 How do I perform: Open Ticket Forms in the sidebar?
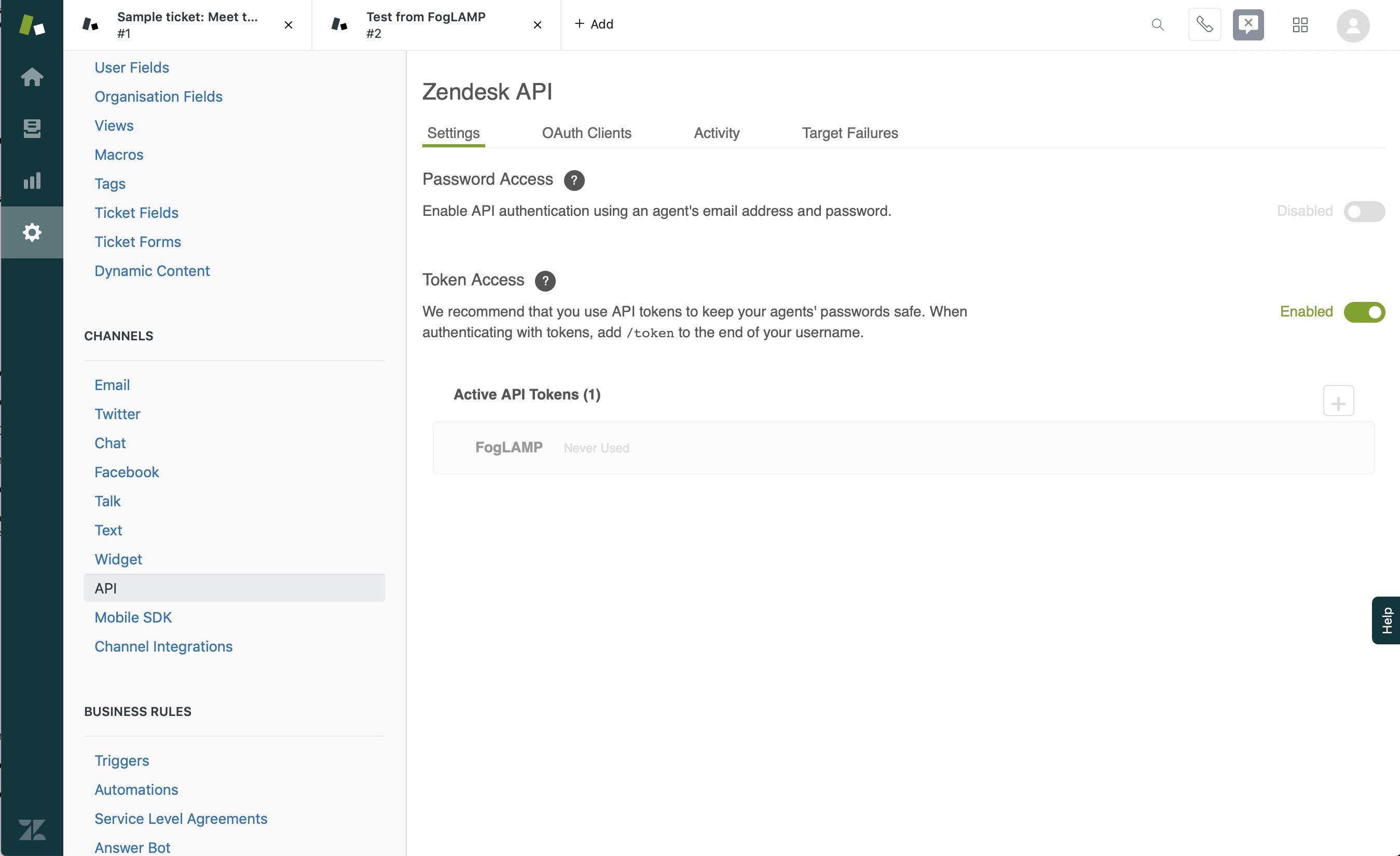(138, 241)
